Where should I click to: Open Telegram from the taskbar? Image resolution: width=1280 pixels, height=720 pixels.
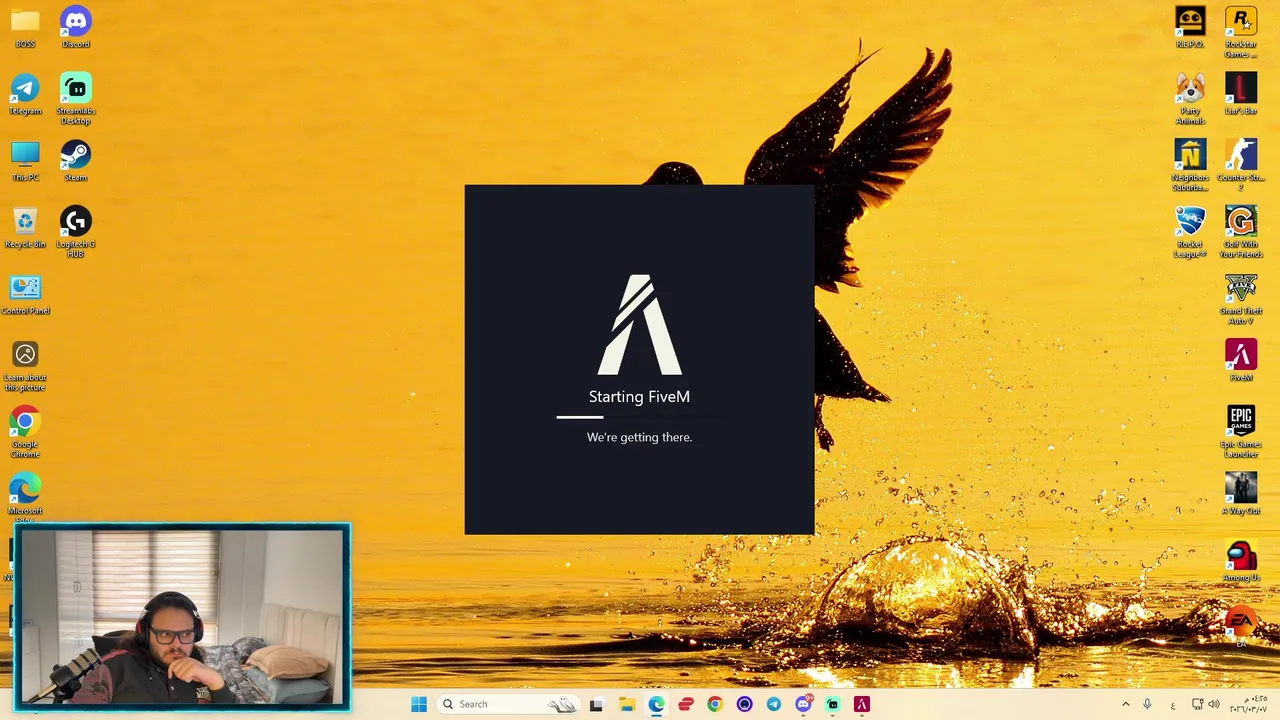click(774, 704)
